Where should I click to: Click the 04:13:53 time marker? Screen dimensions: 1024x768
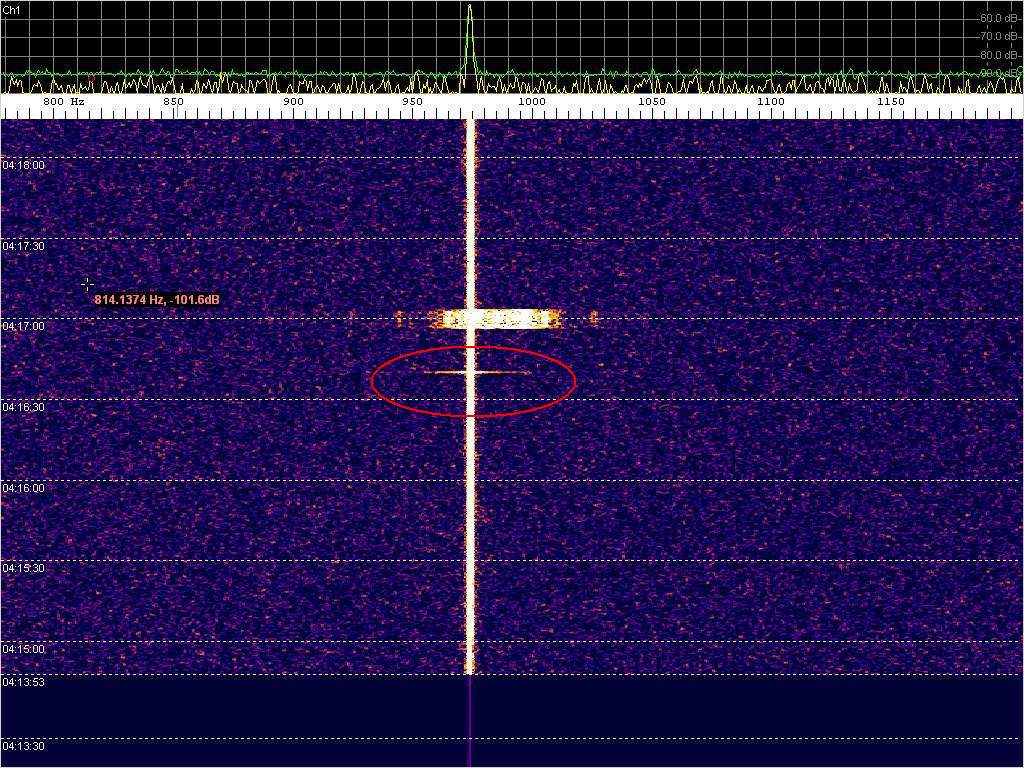tap(24, 682)
